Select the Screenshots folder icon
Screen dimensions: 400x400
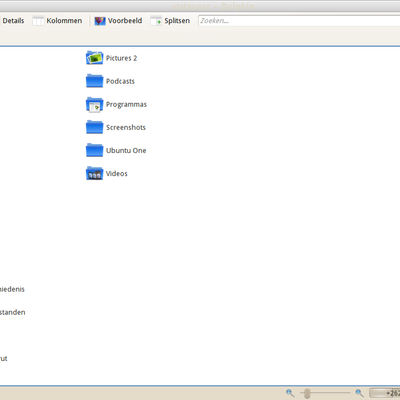[94, 127]
